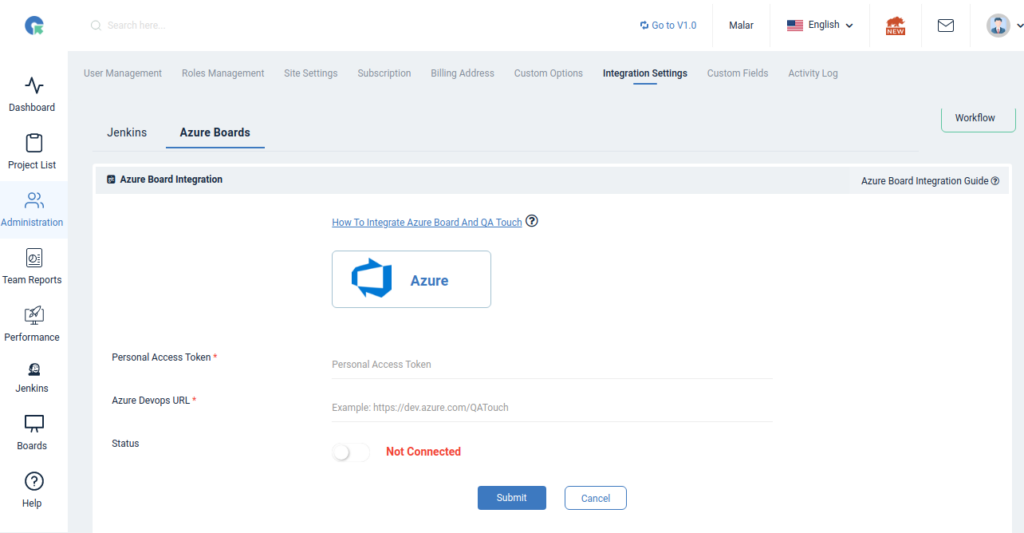Click the NEW announcements icon
The height and width of the screenshot is (533, 1024).
point(895,26)
